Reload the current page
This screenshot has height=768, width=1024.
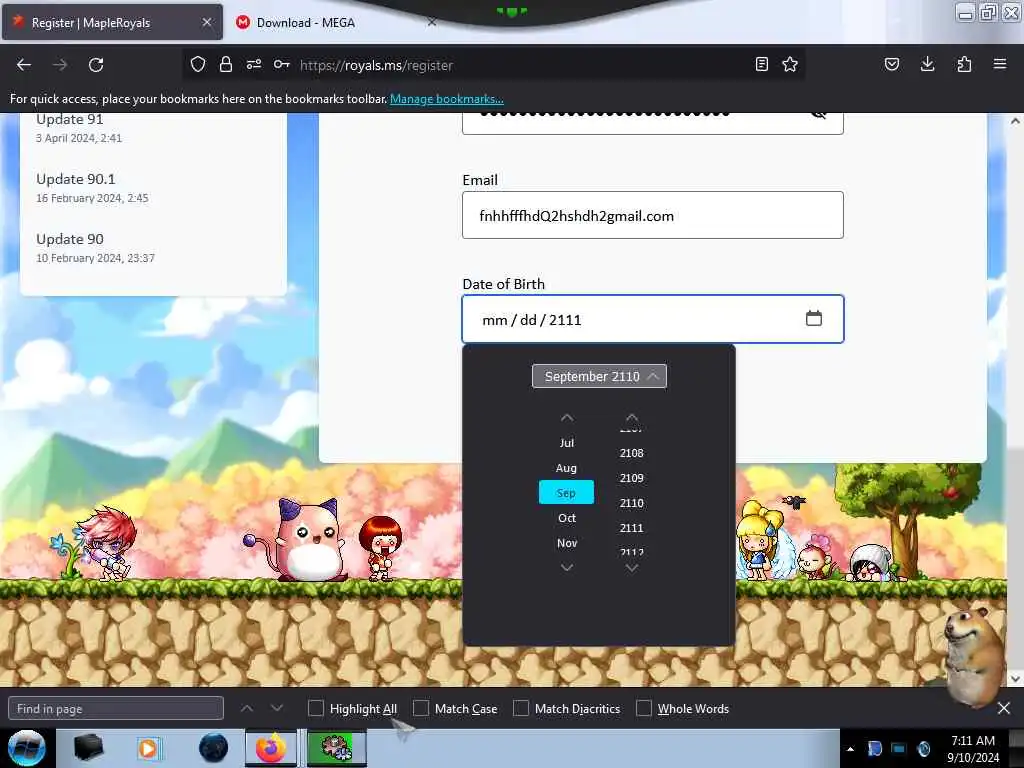pos(96,65)
